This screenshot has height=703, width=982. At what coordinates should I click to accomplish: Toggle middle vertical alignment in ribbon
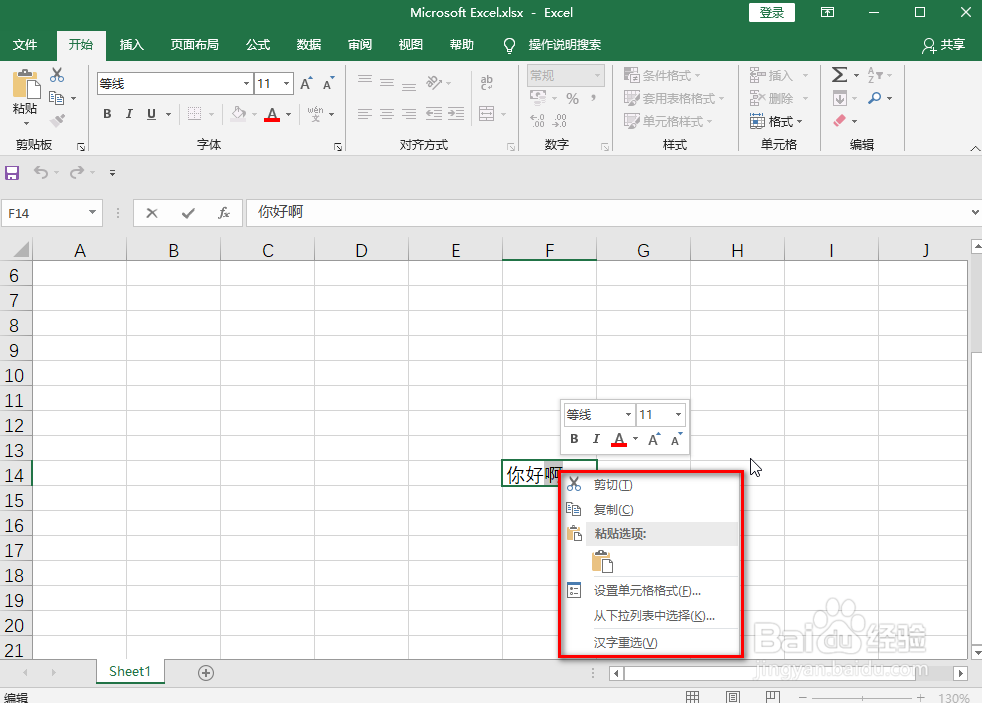click(387, 82)
